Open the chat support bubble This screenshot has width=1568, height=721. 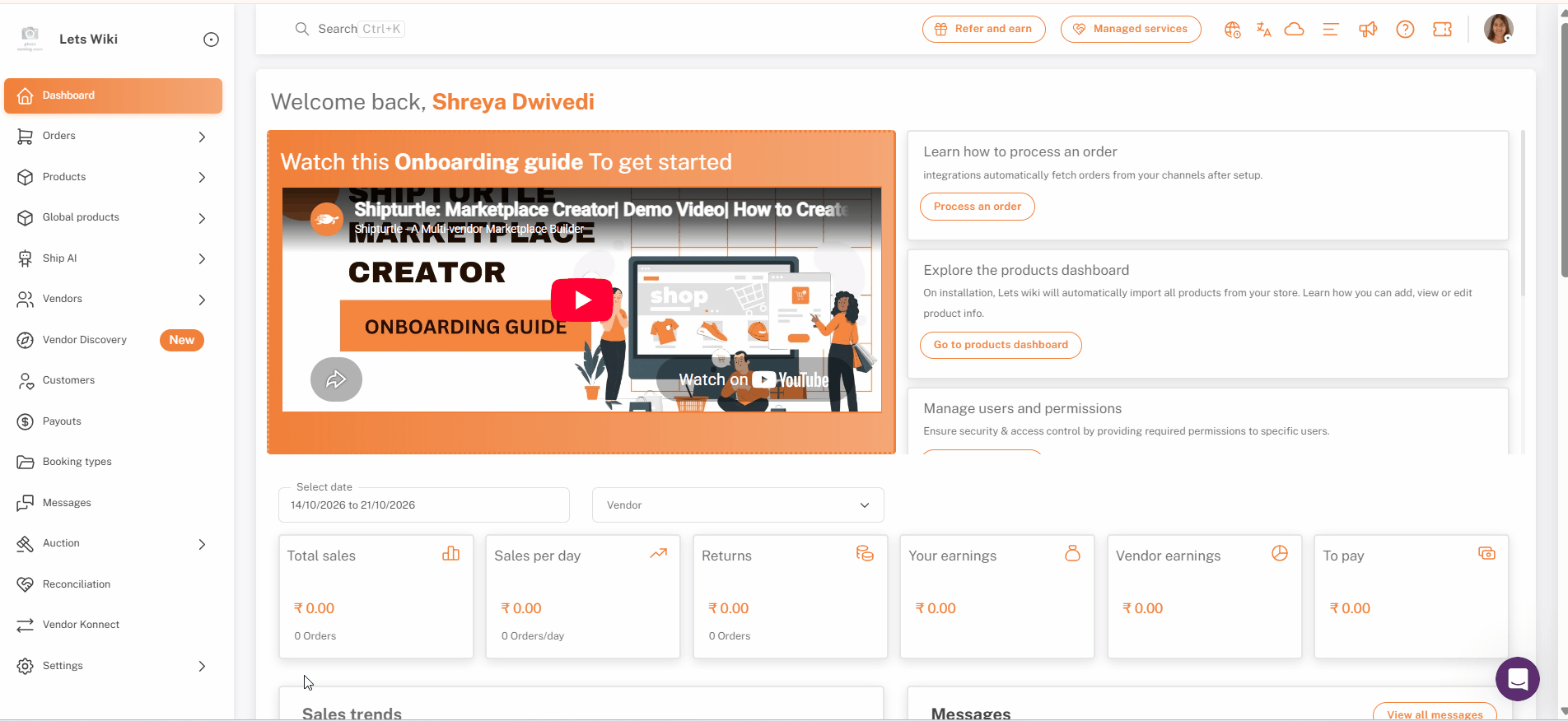(x=1517, y=679)
